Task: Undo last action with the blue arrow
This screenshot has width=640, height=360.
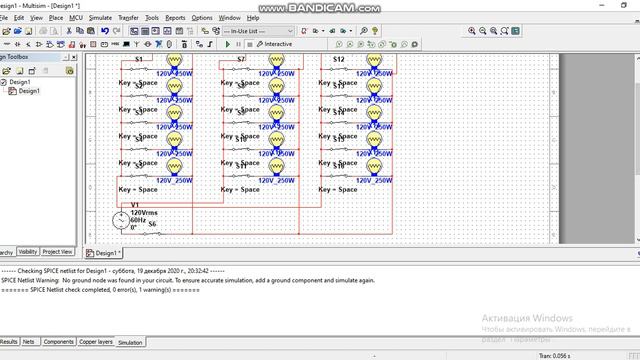Action: [105, 31]
